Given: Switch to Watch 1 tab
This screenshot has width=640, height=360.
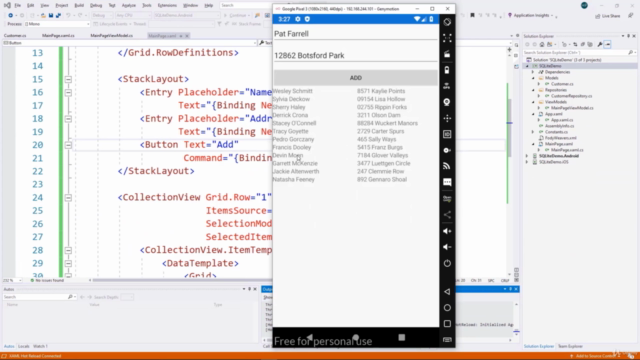Looking at the screenshot, I should pyautogui.click(x=40, y=346).
